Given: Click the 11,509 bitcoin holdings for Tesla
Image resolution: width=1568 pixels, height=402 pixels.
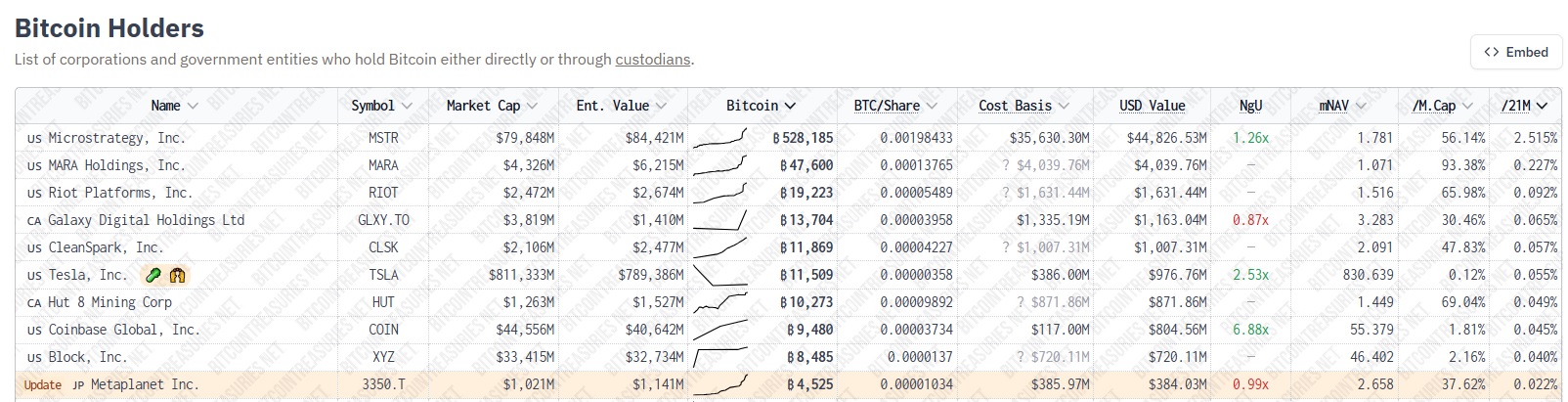Looking at the screenshot, I should click(x=806, y=275).
